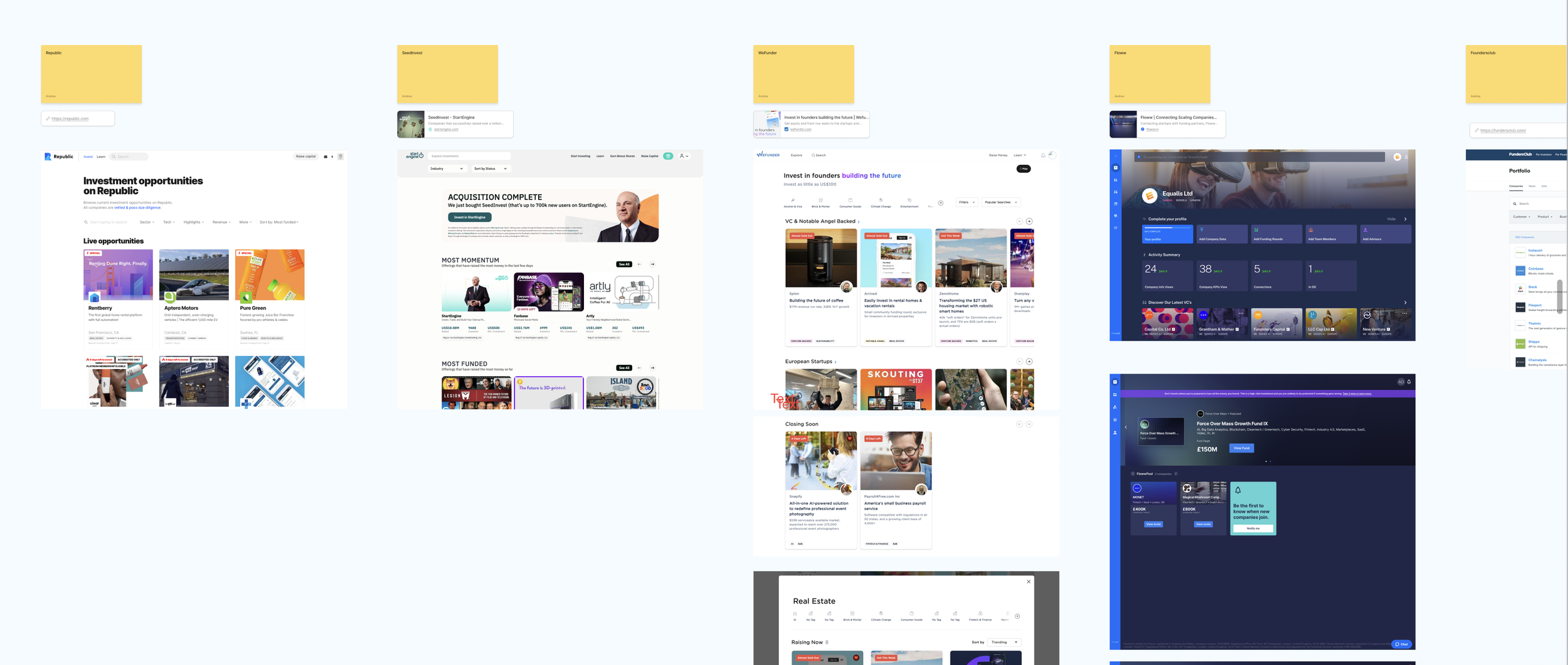Click Hide in Floww Complete your profile
The width and height of the screenshot is (1568, 665).
[x=1391, y=219]
